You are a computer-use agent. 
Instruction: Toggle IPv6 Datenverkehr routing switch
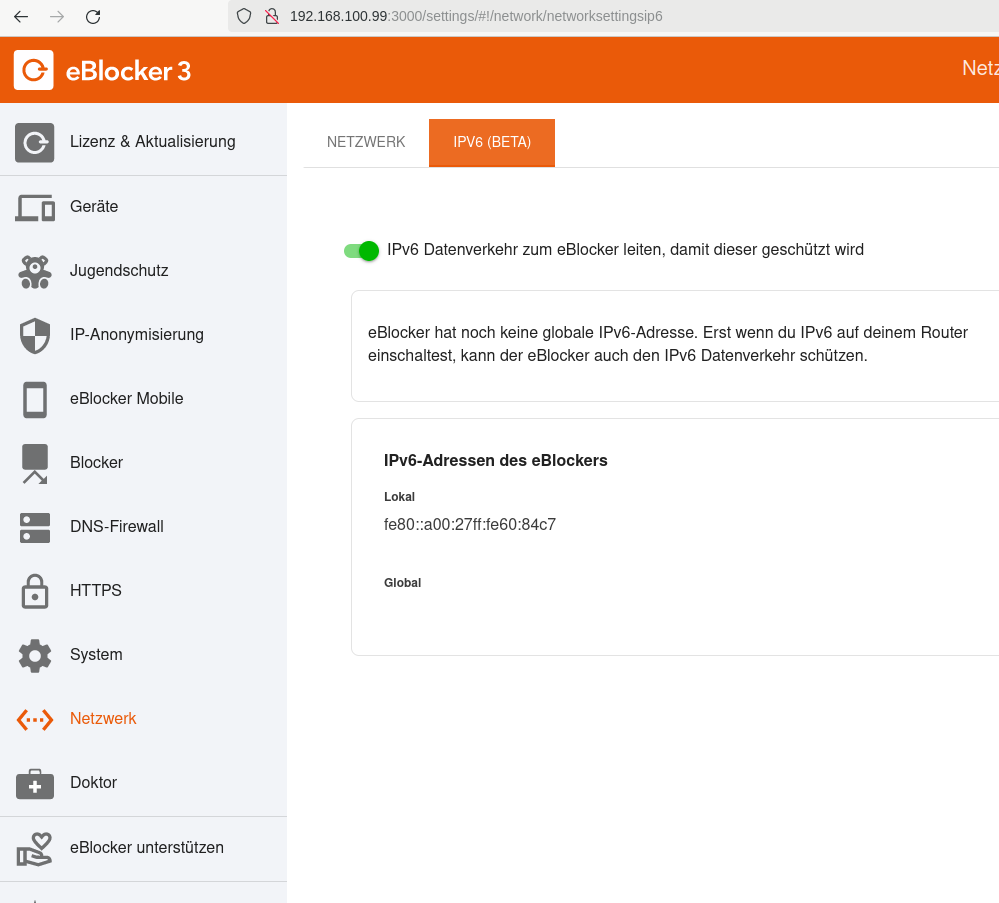(361, 250)
